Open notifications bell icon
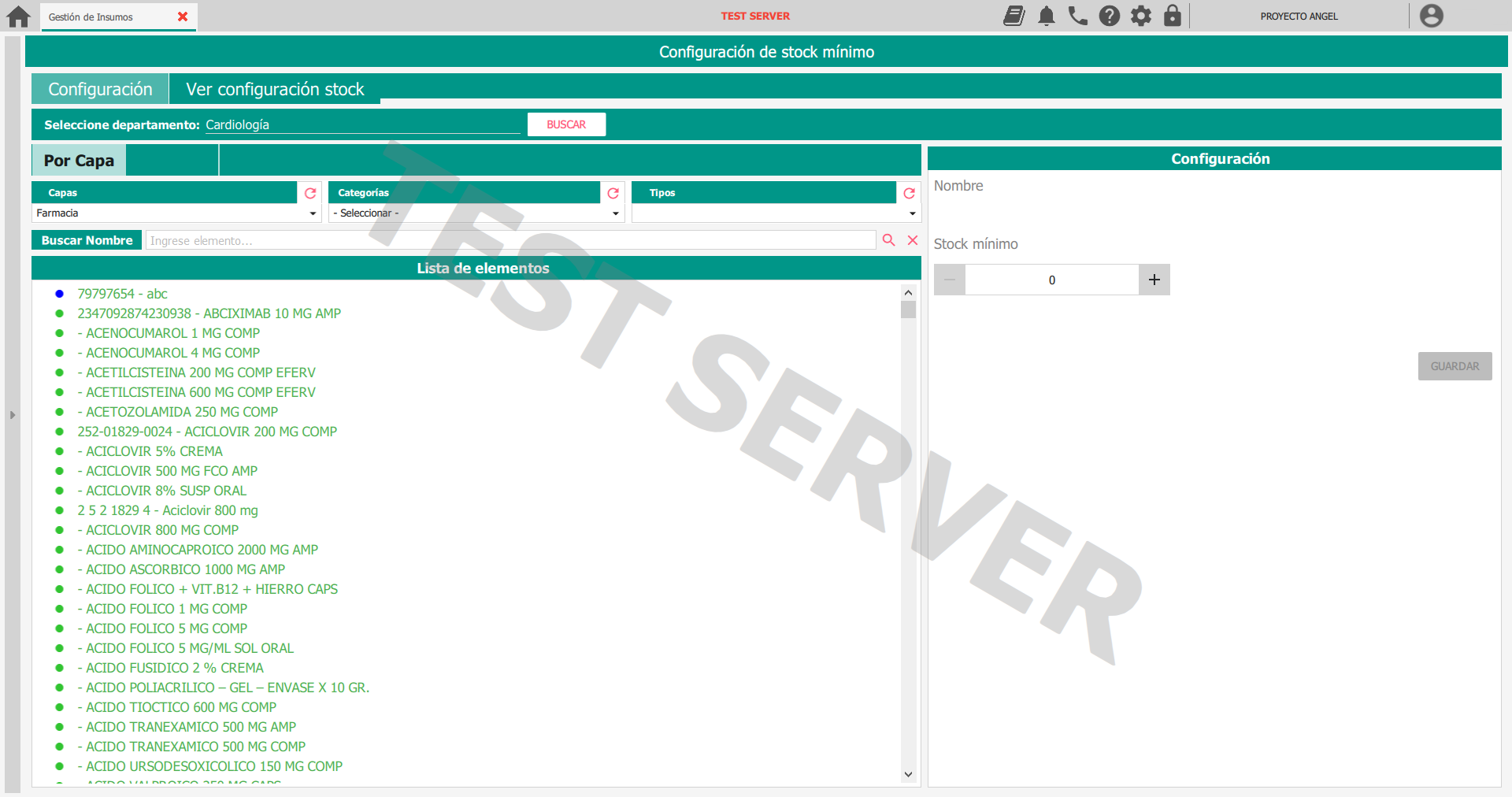Image resolution: width=1512 pixels, height=797 pixels. tap(1046, 16)
